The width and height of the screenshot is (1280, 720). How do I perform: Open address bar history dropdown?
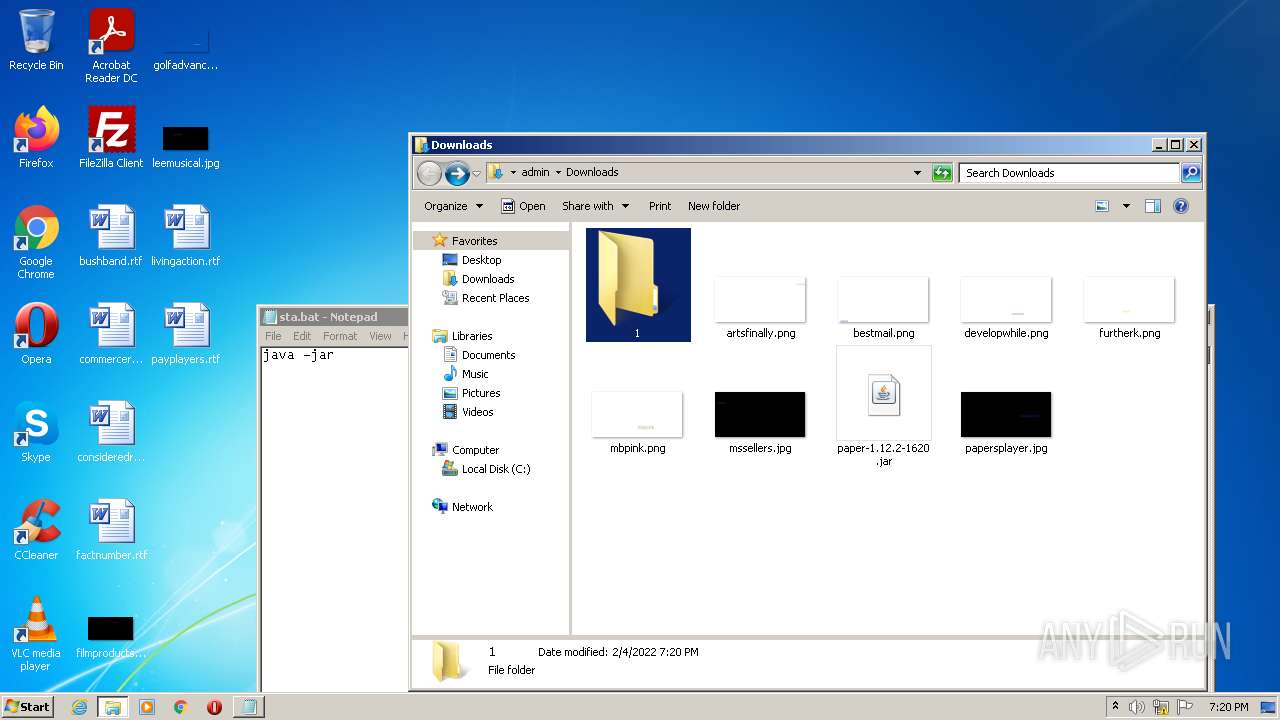pos(917,173)
